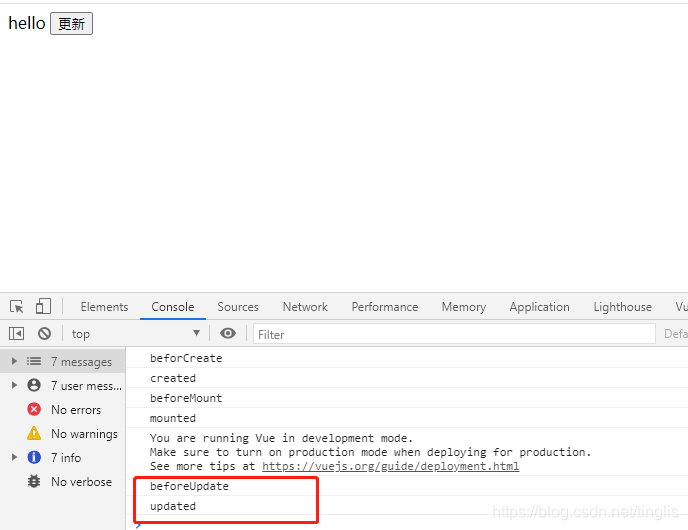Image resolution: width=688 pixels, height=530 pixels.
Task: Clear the console with the ban icon
Action: click(x=44, y=334)
